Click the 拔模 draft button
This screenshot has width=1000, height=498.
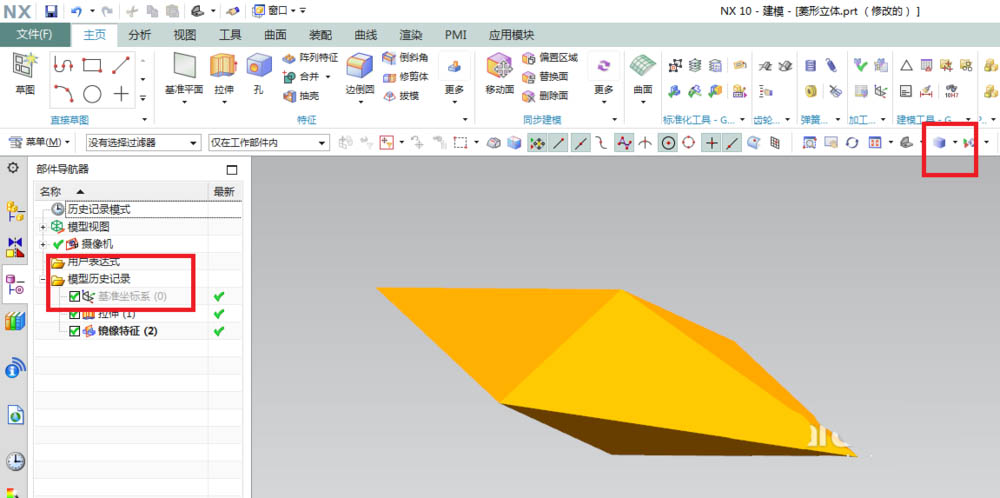click(401, 96)
